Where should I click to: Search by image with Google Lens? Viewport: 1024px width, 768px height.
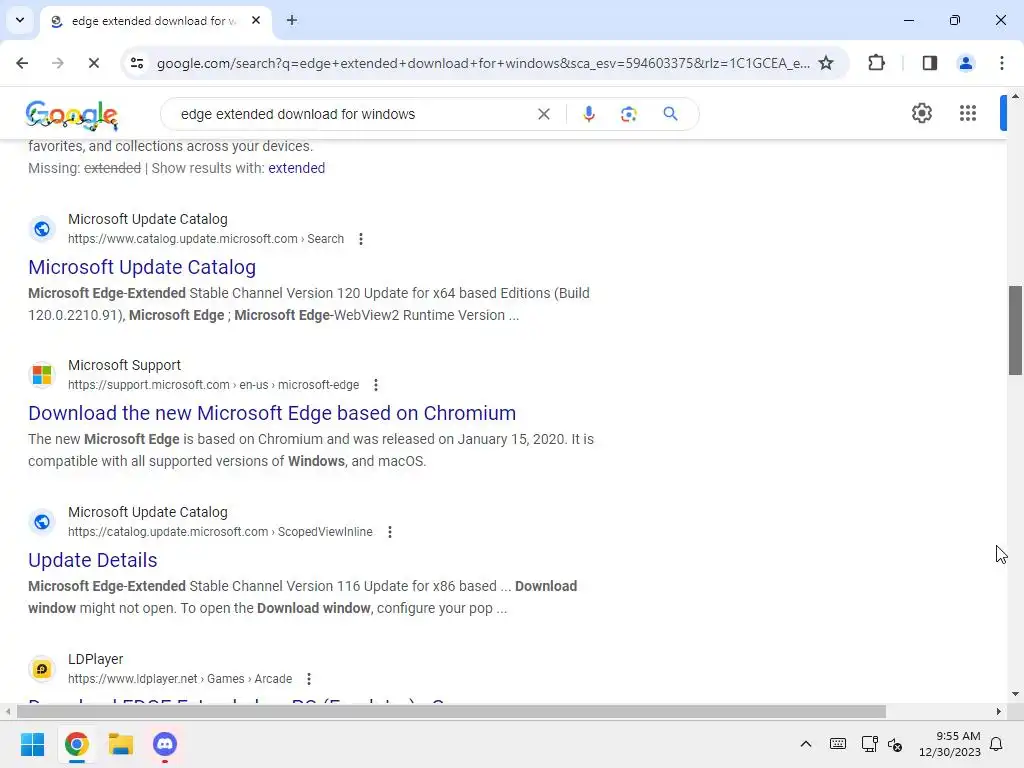tap(628, 114)
